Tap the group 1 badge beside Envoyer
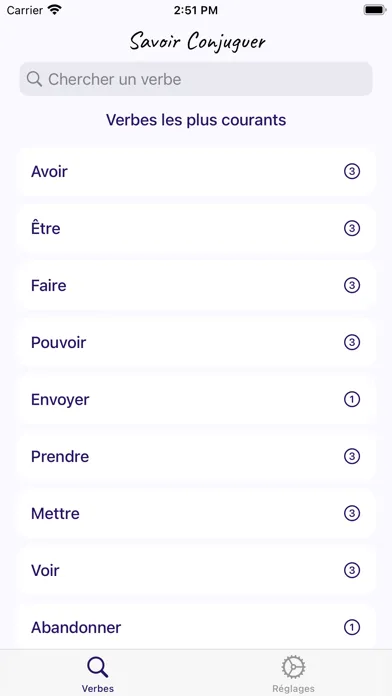392x696 pixels. click(x=352, y=399)
